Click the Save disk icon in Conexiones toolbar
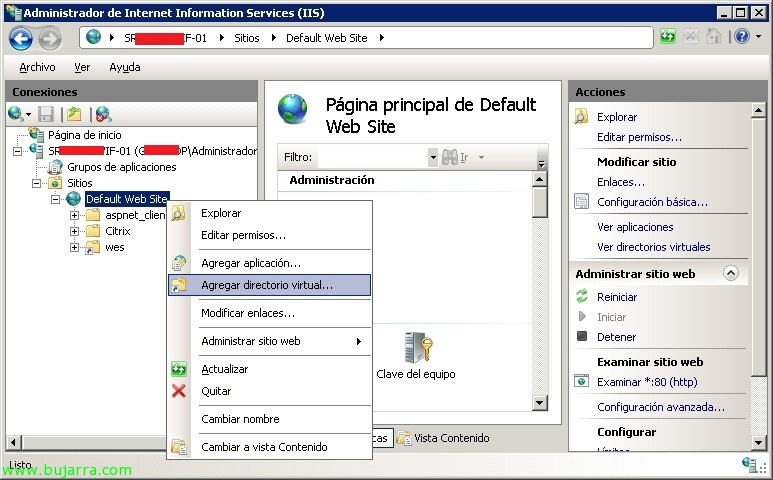The width and height of the screenshot is (773, 480). pos(46,114)
